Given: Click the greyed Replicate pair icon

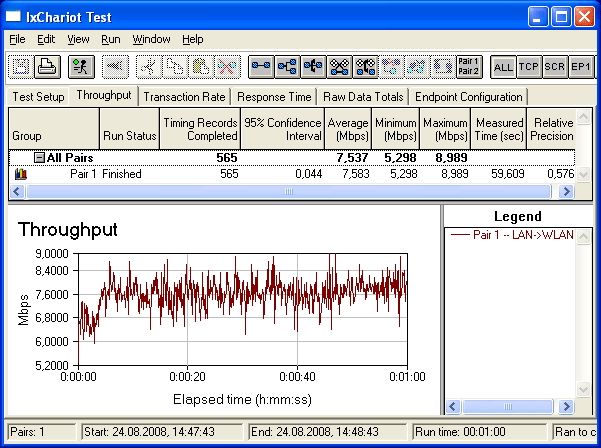Looking at the screenshot, I should point(391,67).
